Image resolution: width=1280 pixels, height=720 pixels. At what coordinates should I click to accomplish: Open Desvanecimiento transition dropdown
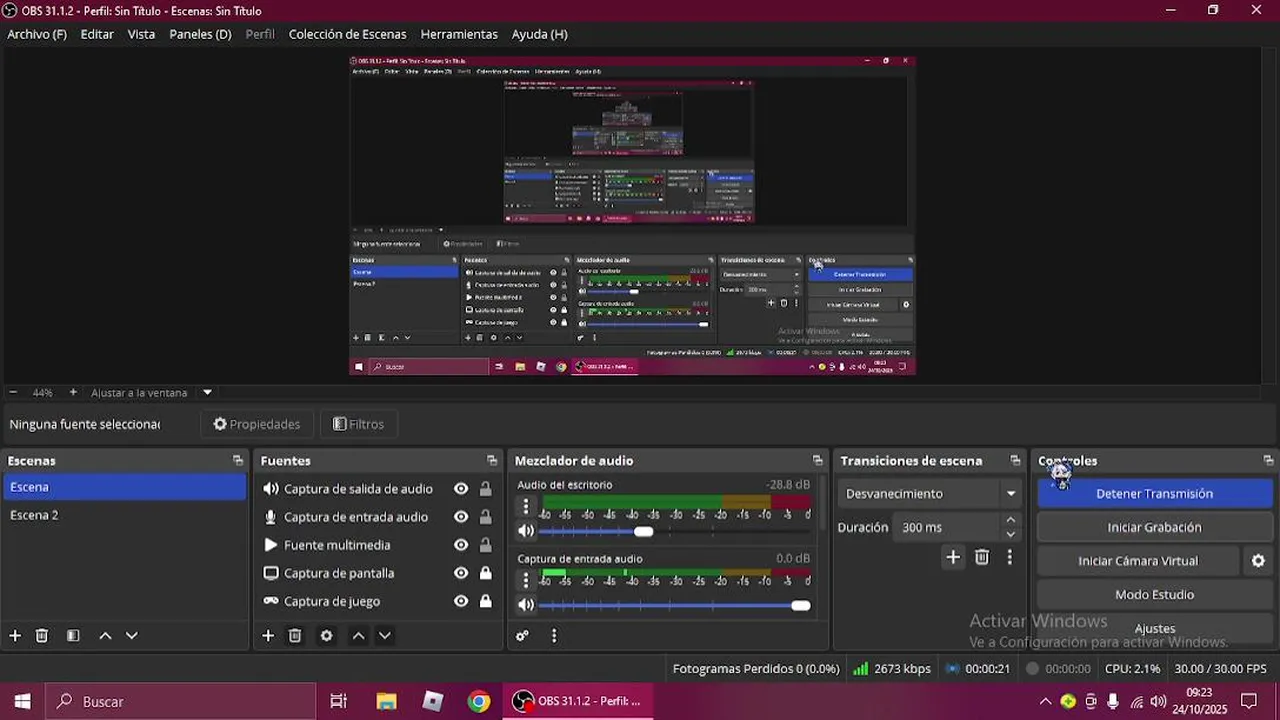pos(930,494)
